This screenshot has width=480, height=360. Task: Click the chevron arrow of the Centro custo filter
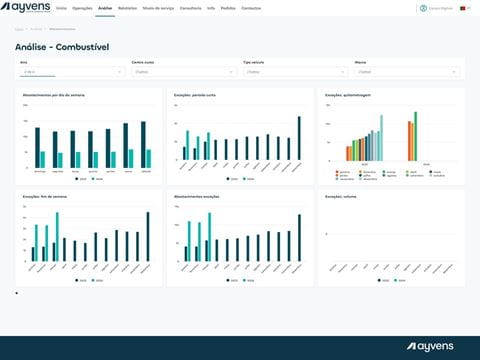click(231, 72)
